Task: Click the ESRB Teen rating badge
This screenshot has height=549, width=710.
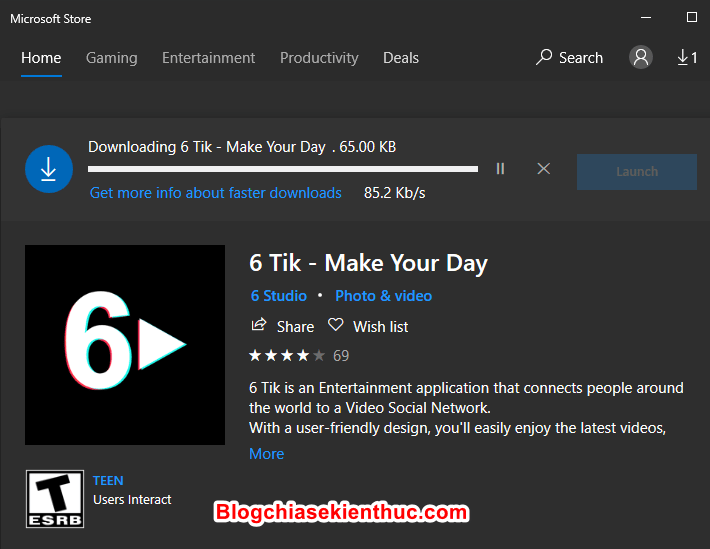Action: click(x=55, y=499)
